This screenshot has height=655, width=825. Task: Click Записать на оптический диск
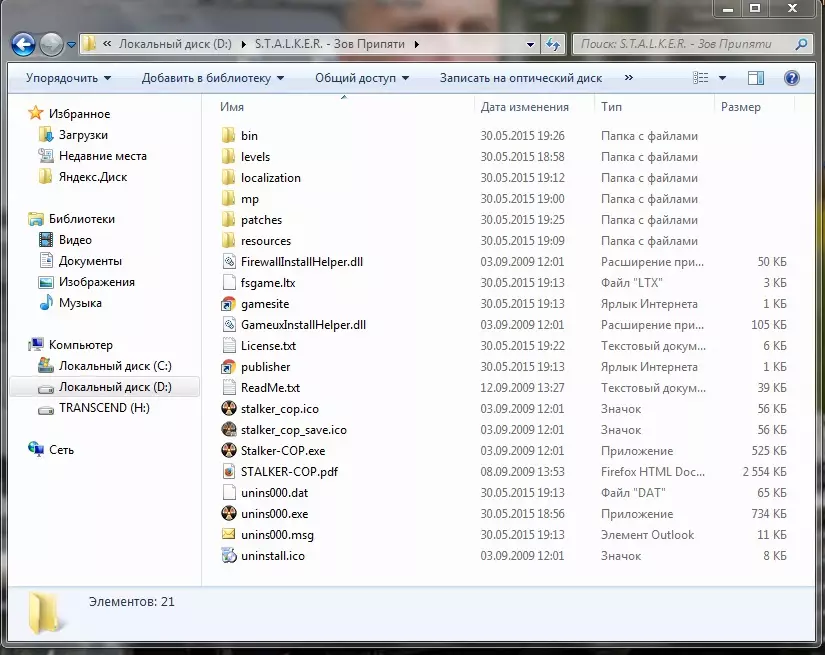pos(521,78)
